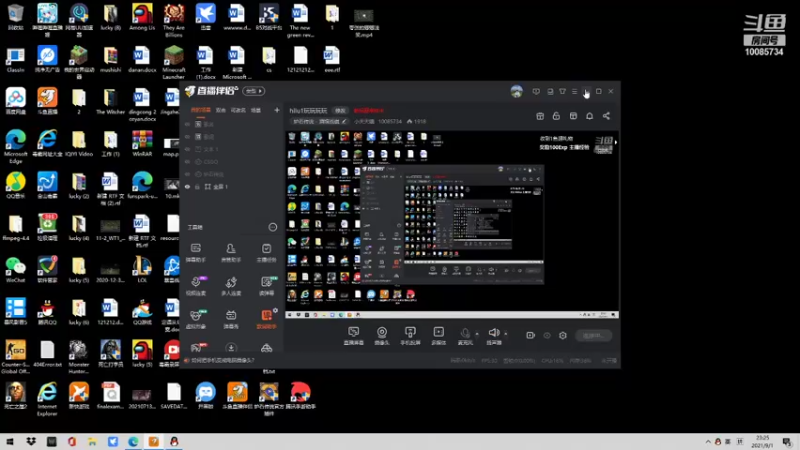
Task: Open the mode pill dropdown beside the logo
Action: point(254,91)
